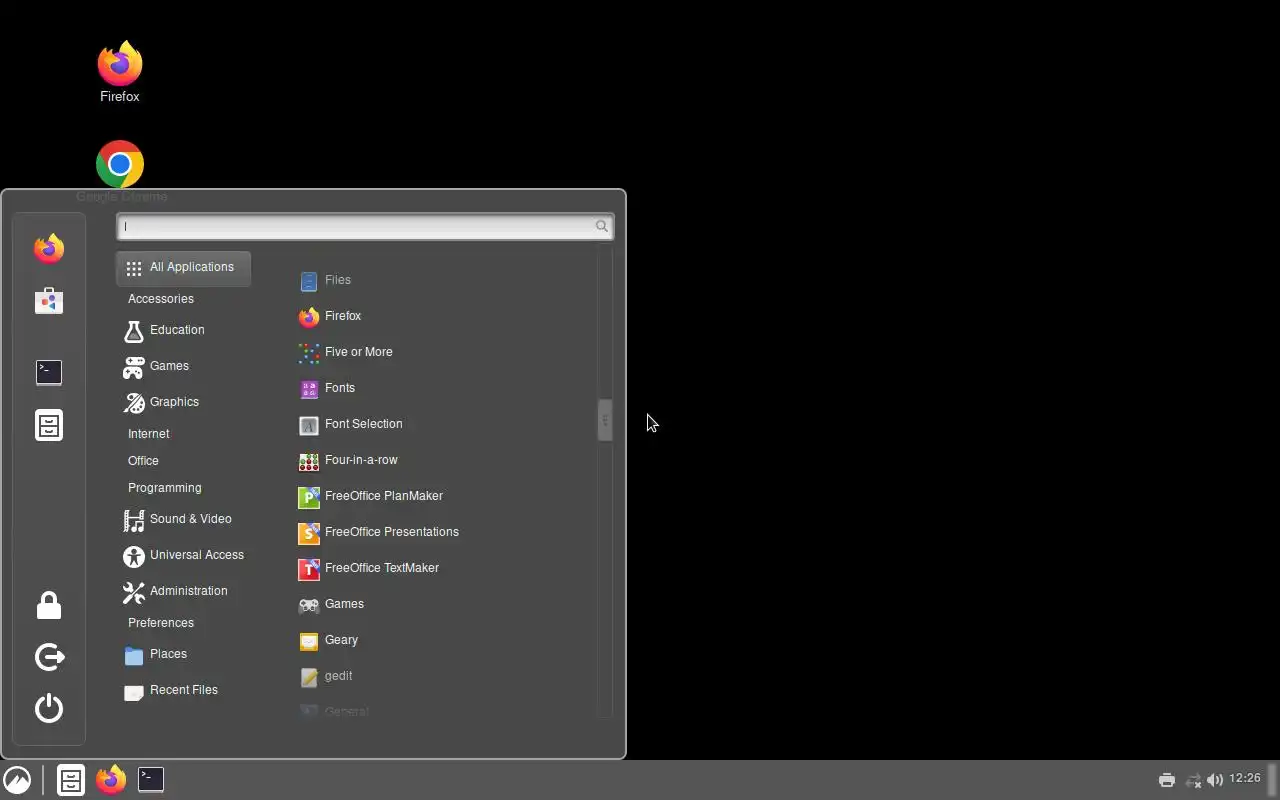The height and width of the screenshot is (800, 1280).
Task: Open Files from the menu favorites sidebar
Action: point(49,425)
